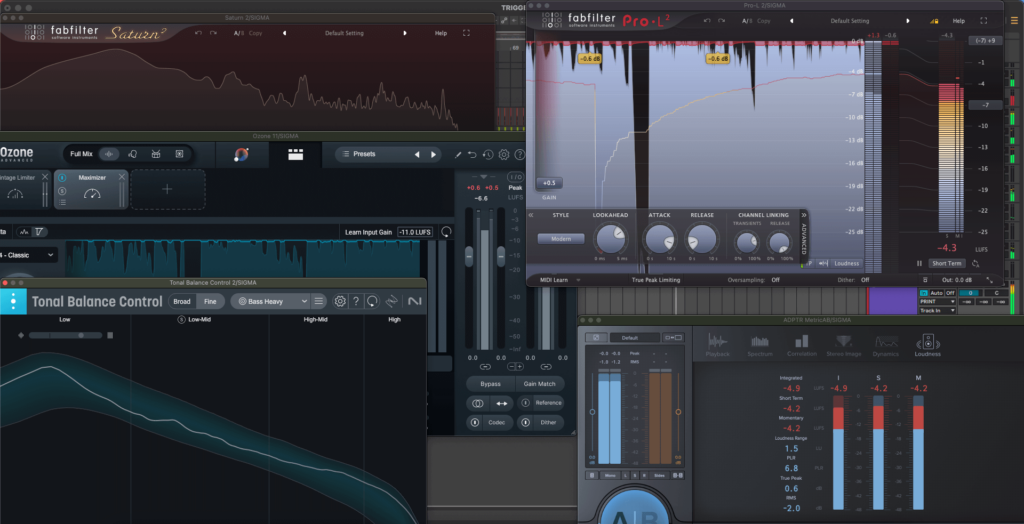This screenshot has width=1024, height=524.
Task: Toggle Ozone Bypass button
Action: [x=490, y=384]
